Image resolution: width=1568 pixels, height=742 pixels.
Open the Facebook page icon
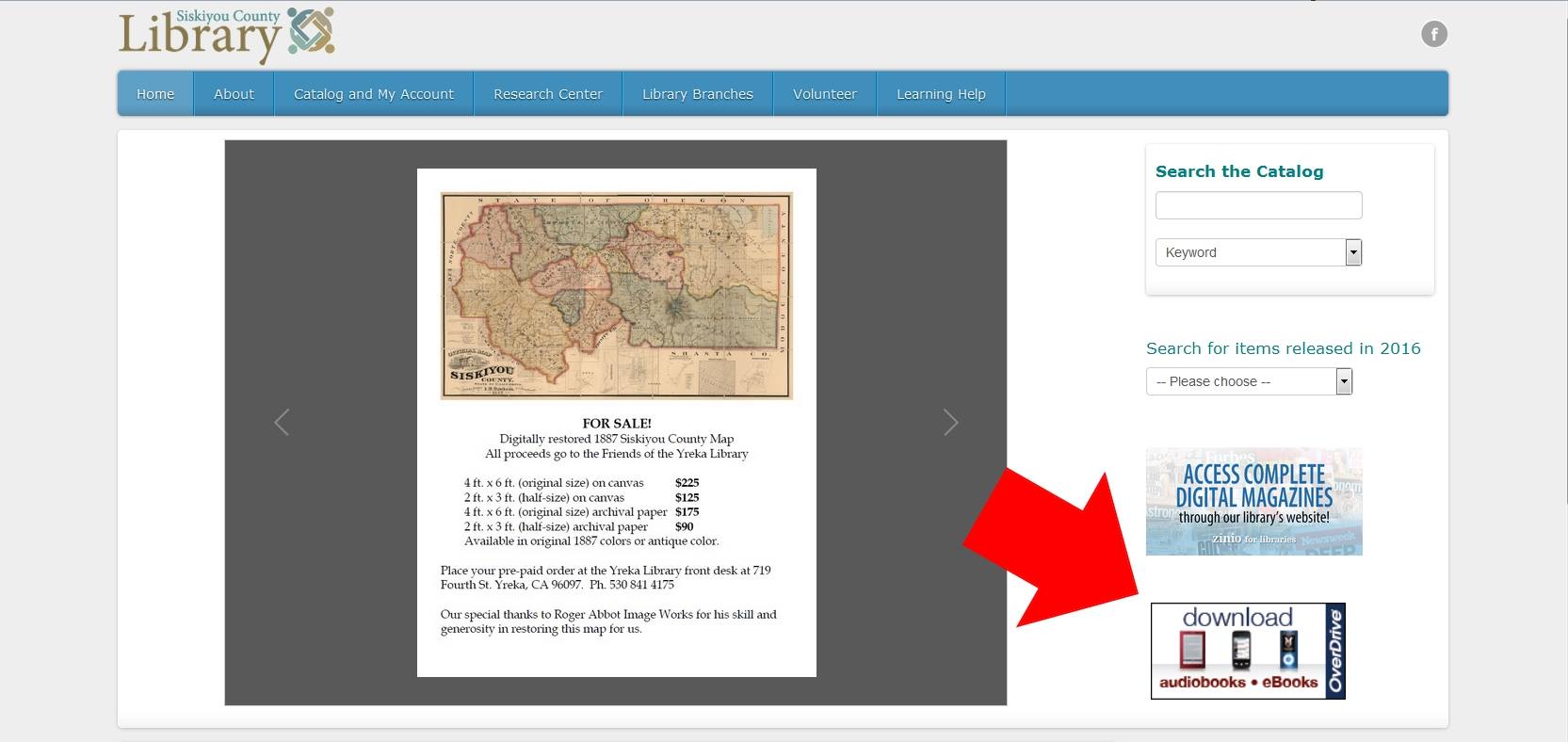click(x=1433, y=35)
